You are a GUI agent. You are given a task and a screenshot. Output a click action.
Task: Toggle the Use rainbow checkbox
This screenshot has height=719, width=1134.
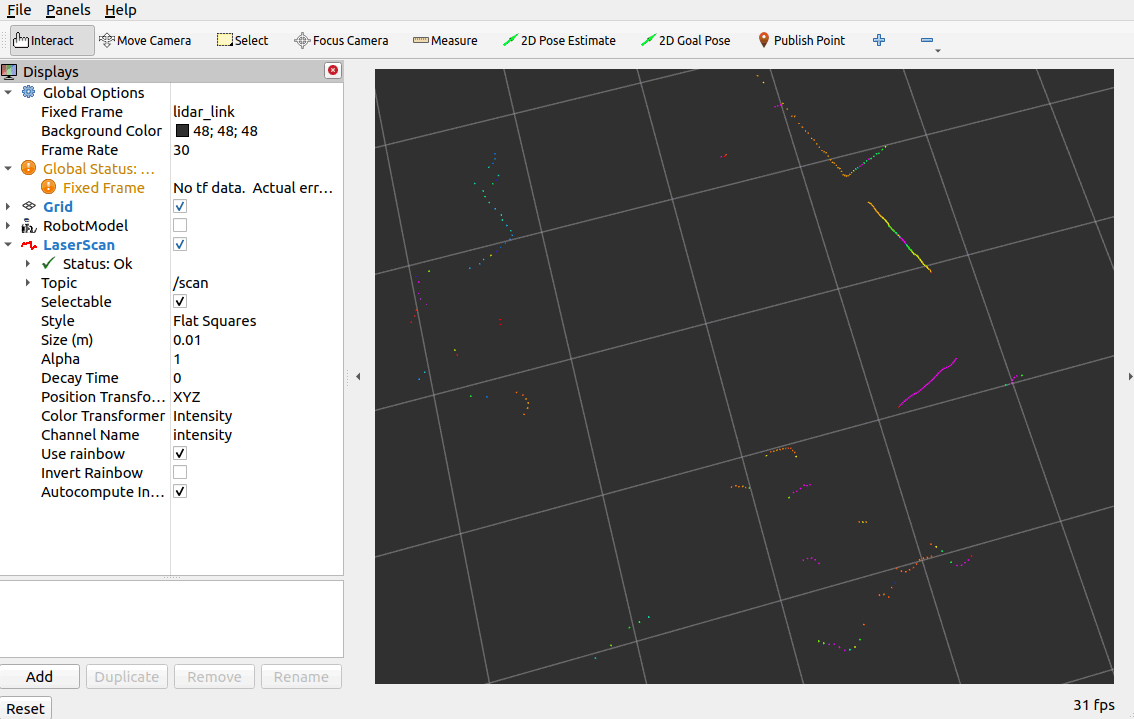pos(180,453)
